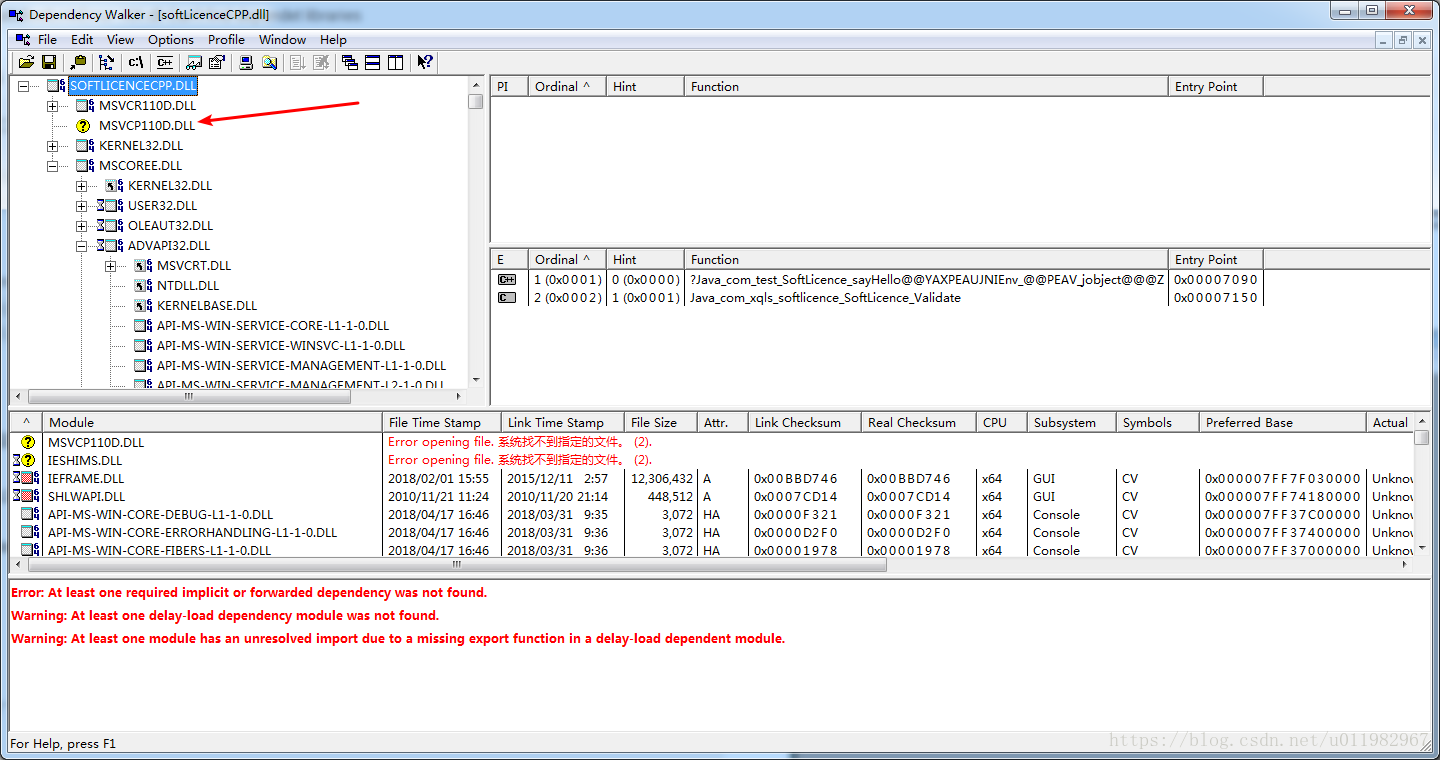Click the C++ icon of export ordinal 1
The image size is (1440, 760).
click(x=507, y=280)
